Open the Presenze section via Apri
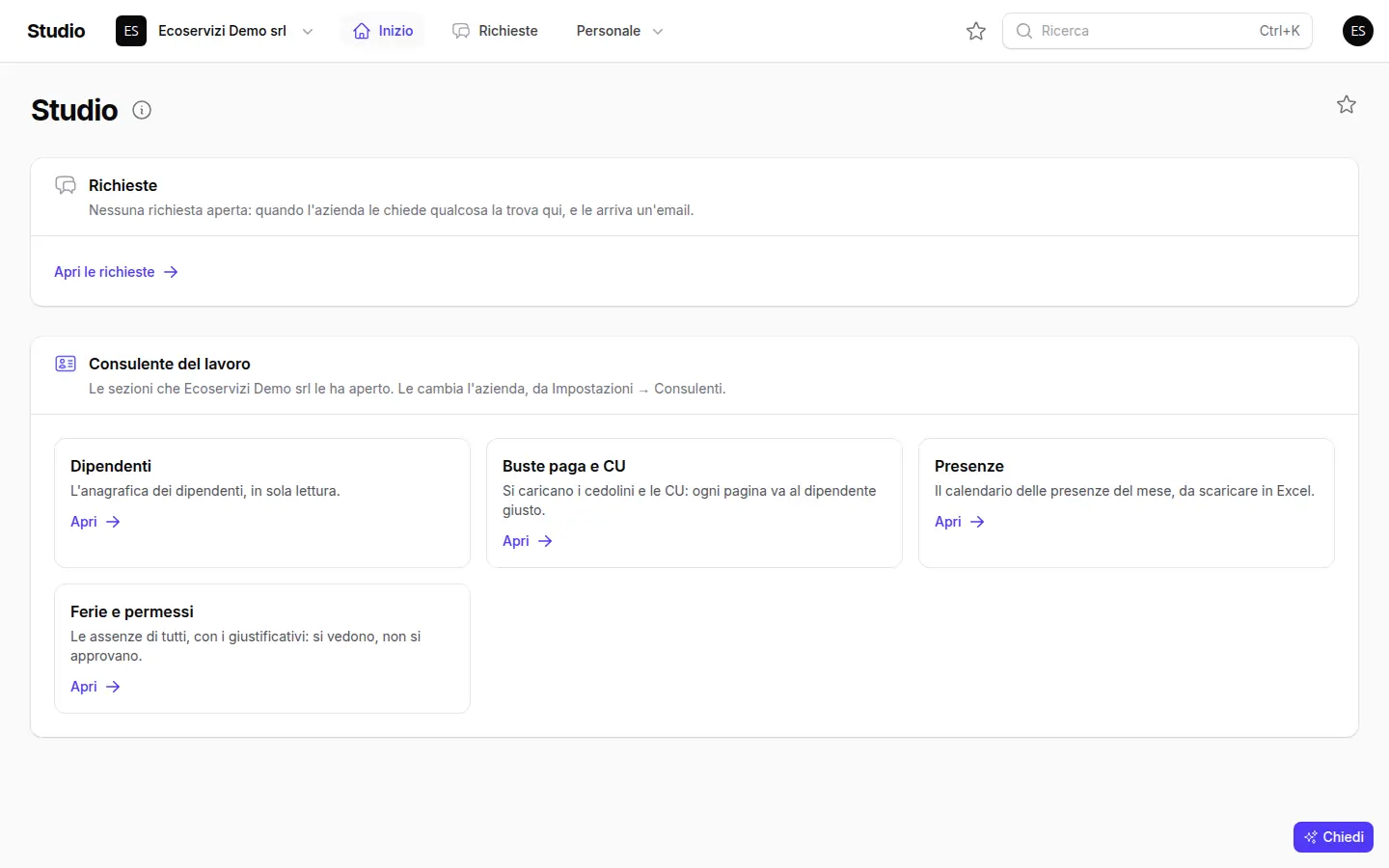 [960, 522]
